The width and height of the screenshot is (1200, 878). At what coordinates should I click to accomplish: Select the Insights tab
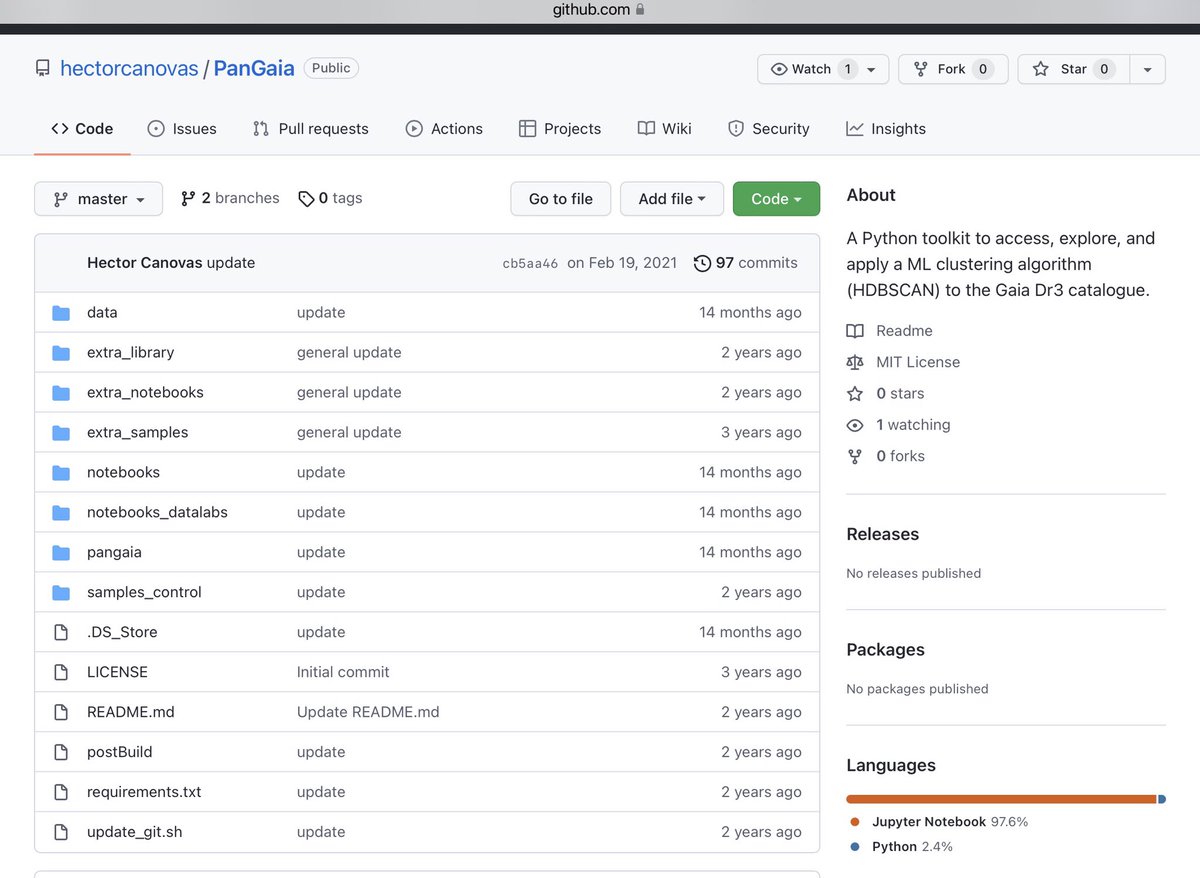click(x=886, y=129)
